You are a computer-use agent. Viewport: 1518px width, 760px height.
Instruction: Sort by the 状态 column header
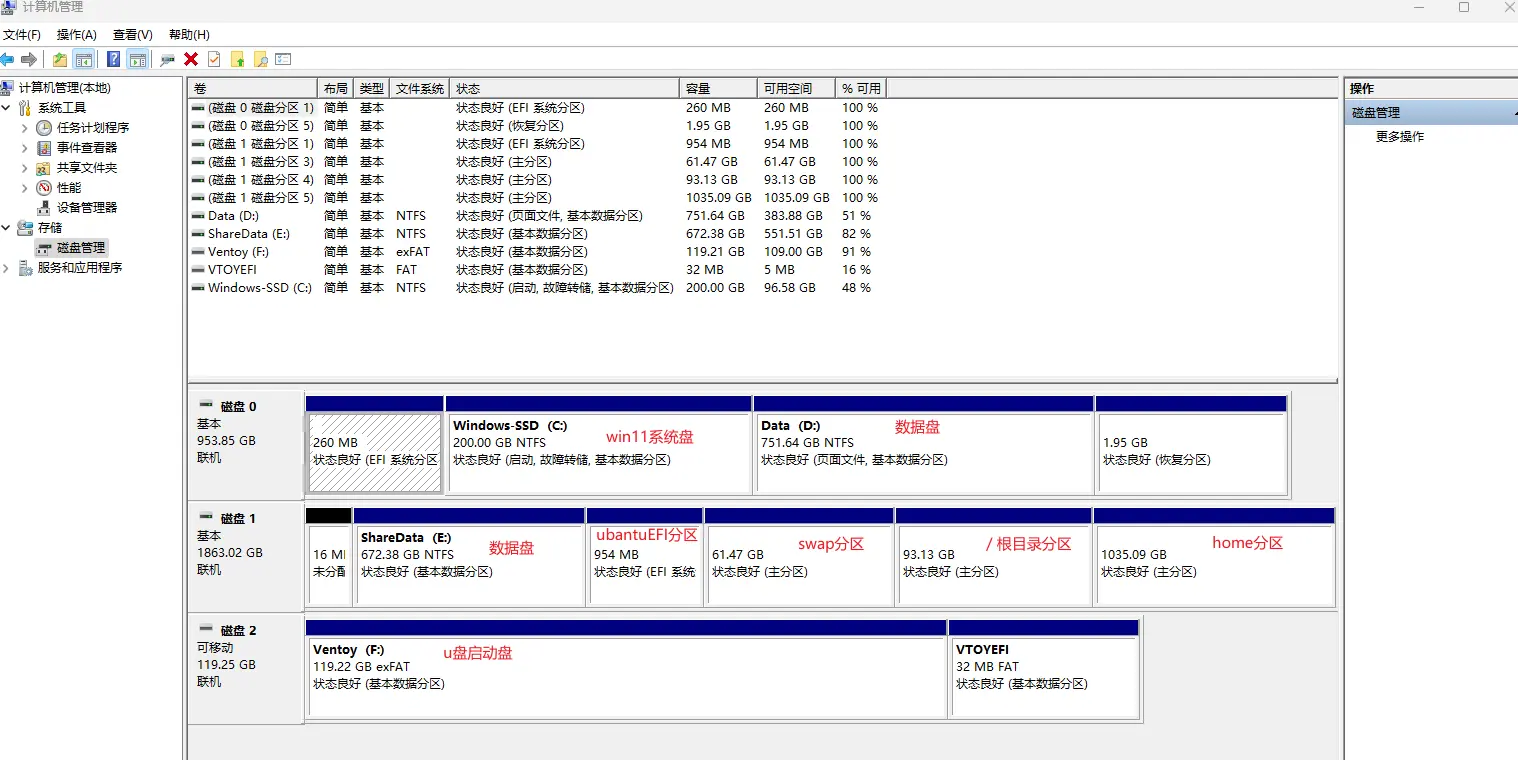[565, 89]
